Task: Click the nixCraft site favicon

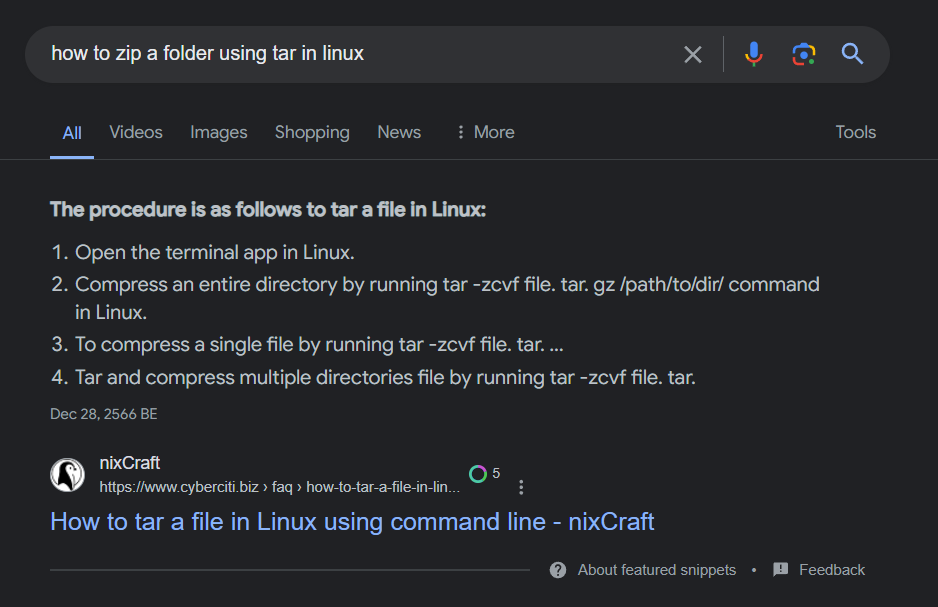Action: click(x=68, y=475)
